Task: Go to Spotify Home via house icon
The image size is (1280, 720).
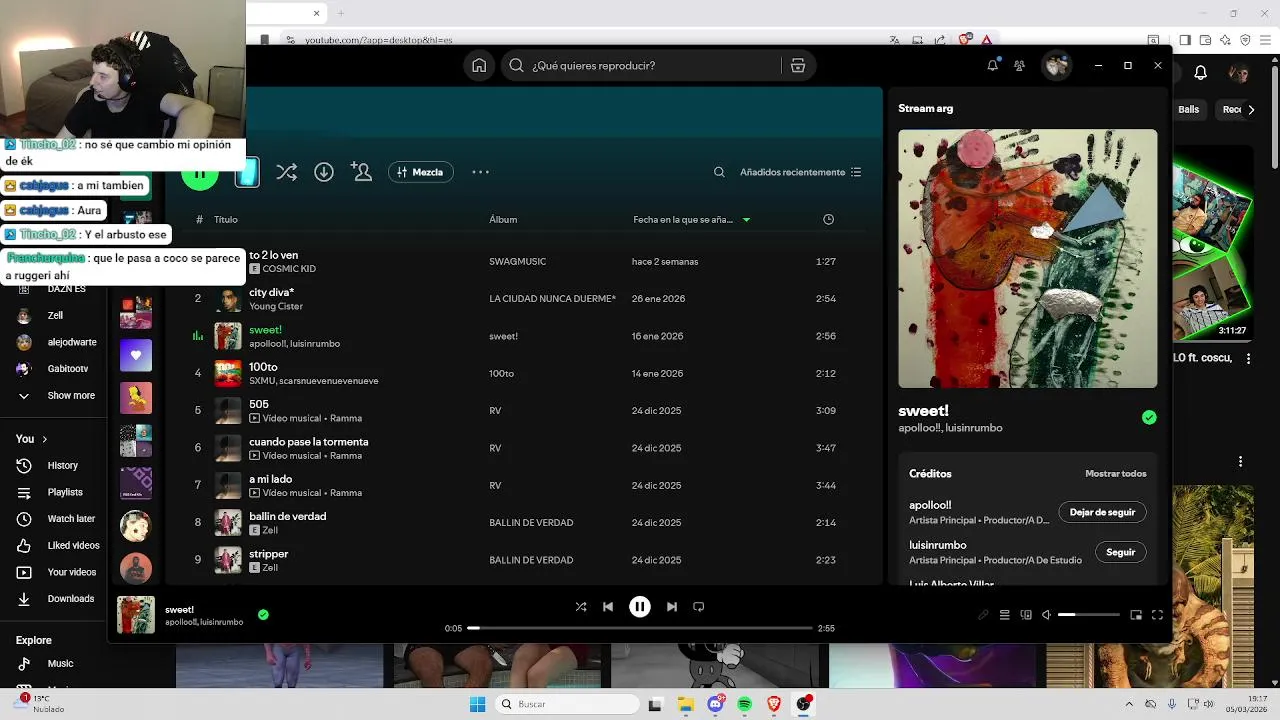Action: coord(479,65)
